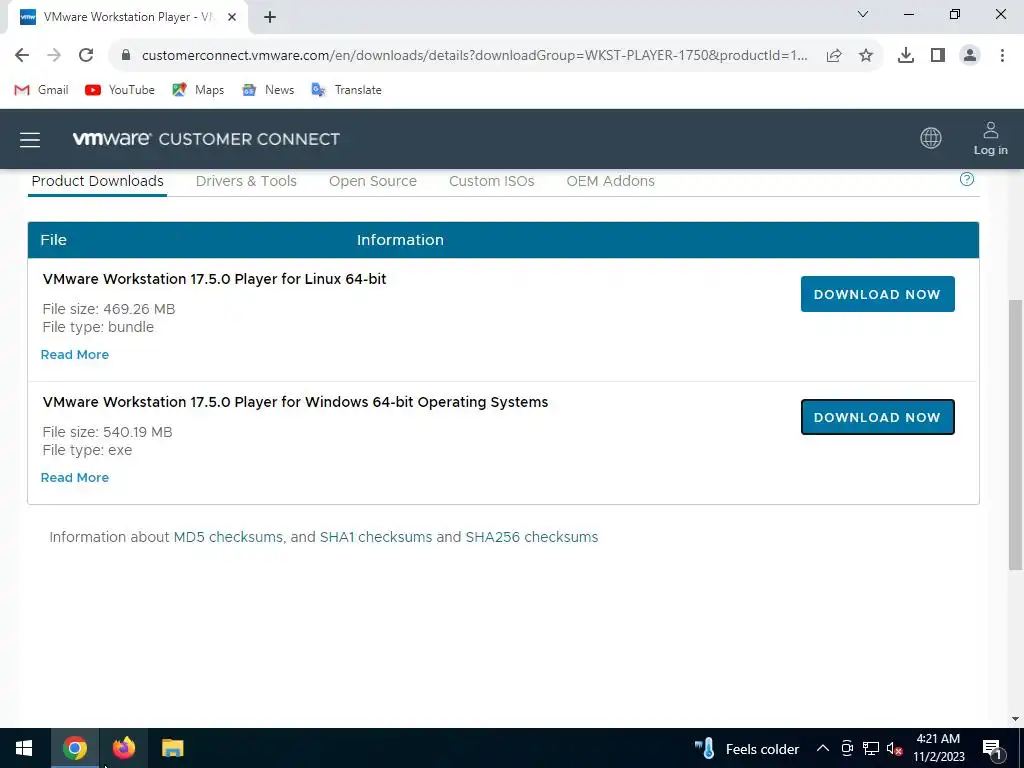Click the browser forward arrow
Viewport: 1024px width, 768px height.
[x=54, y=56]
